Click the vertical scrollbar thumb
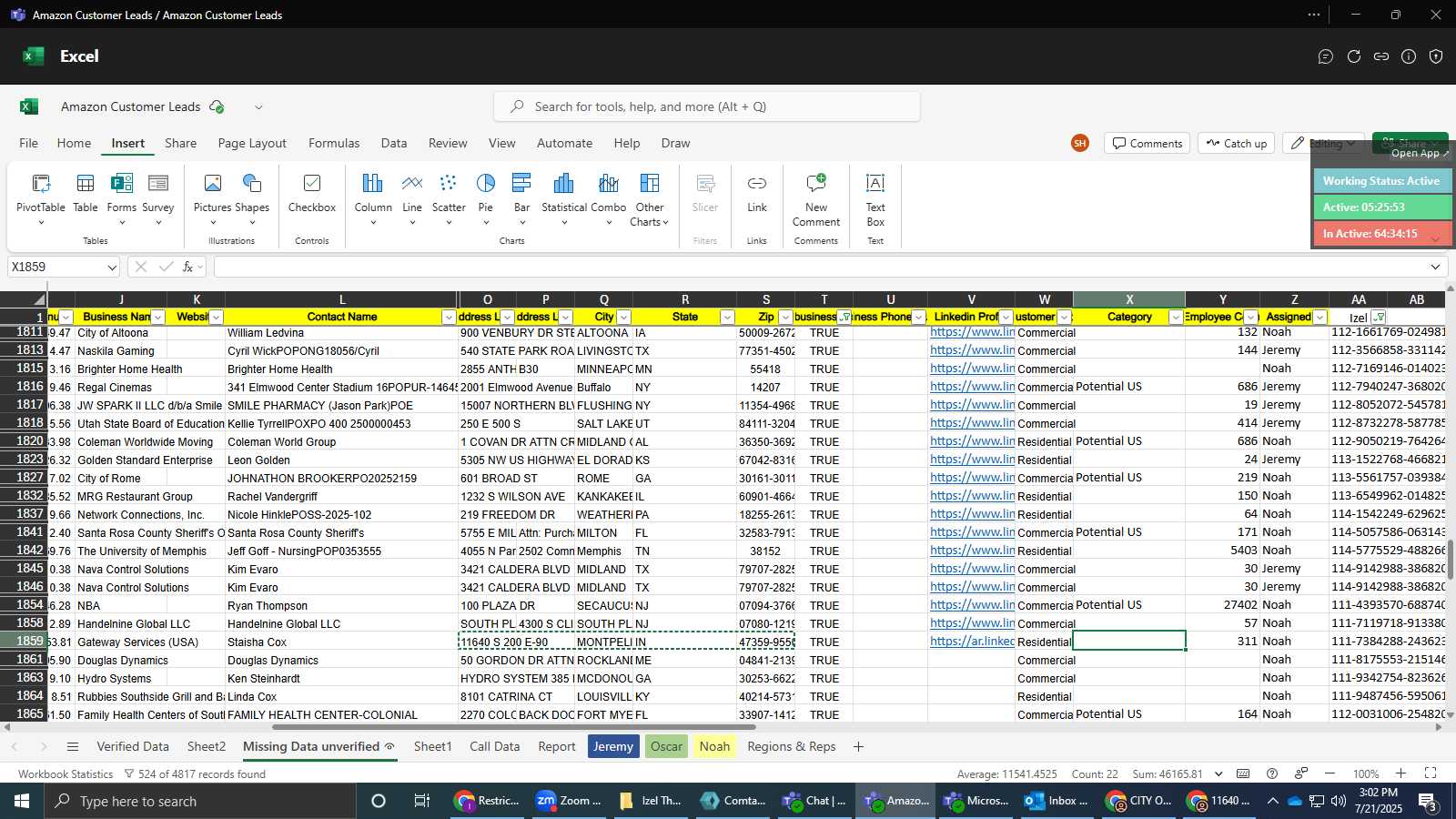This screenshot has height=819, width=1456. coord(1450,560)
